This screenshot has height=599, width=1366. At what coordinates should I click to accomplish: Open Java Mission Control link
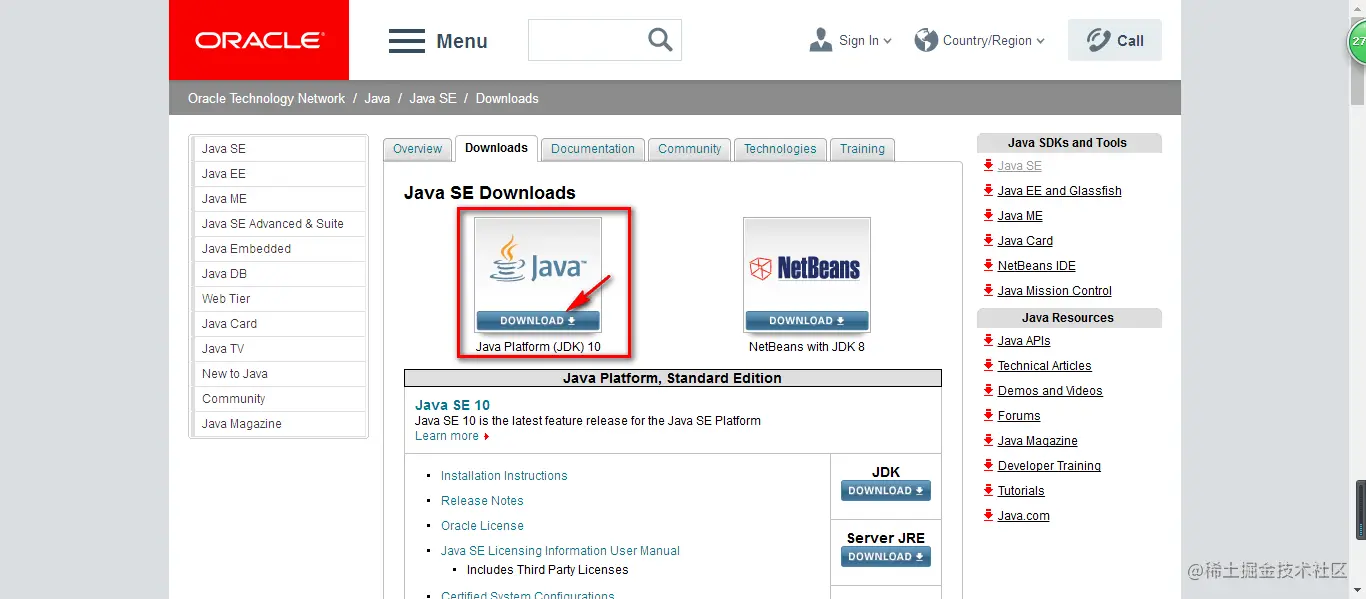point(1054,291)
